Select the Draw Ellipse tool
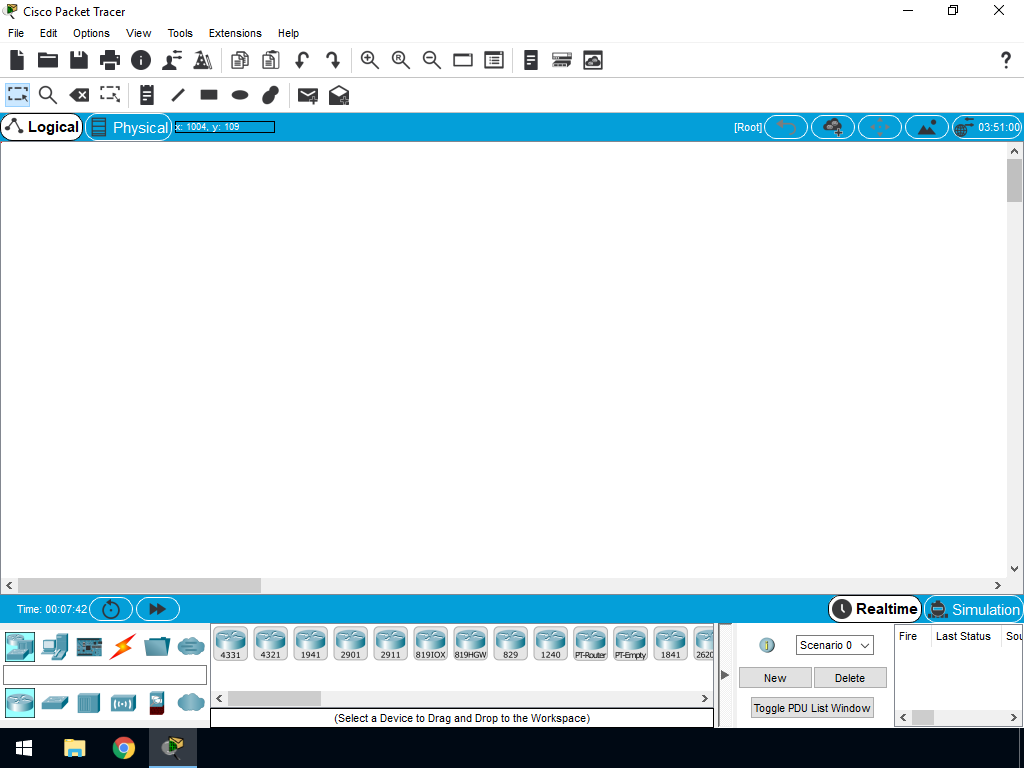The height and width of the screenshot is (768, 1024). 240,95
